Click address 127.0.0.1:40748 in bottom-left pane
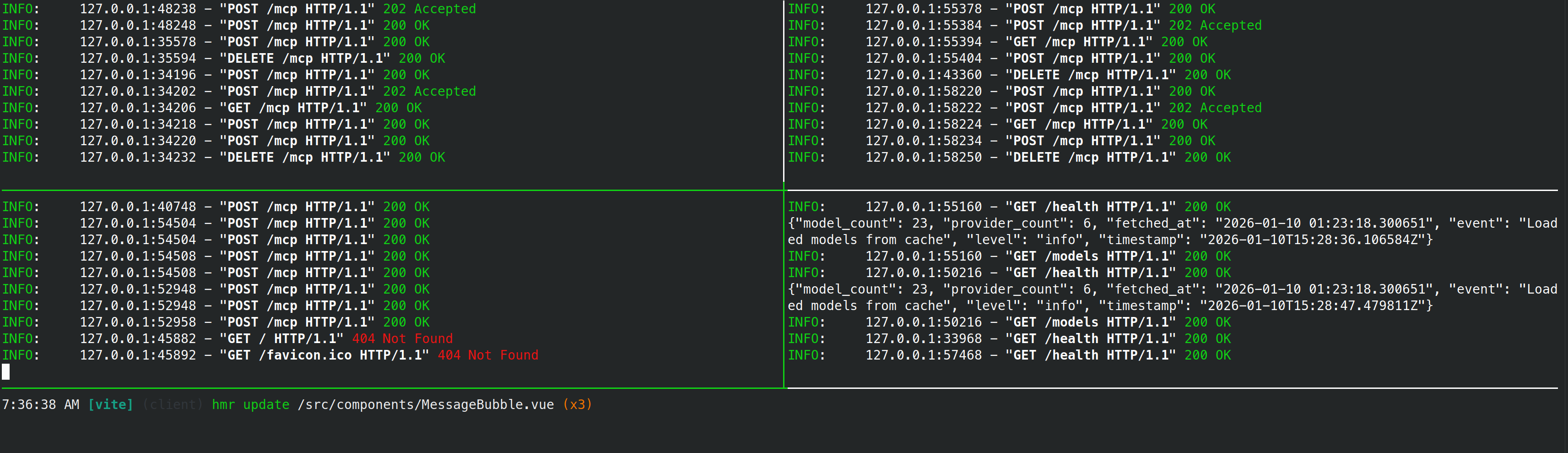 (x=138, y=207)
